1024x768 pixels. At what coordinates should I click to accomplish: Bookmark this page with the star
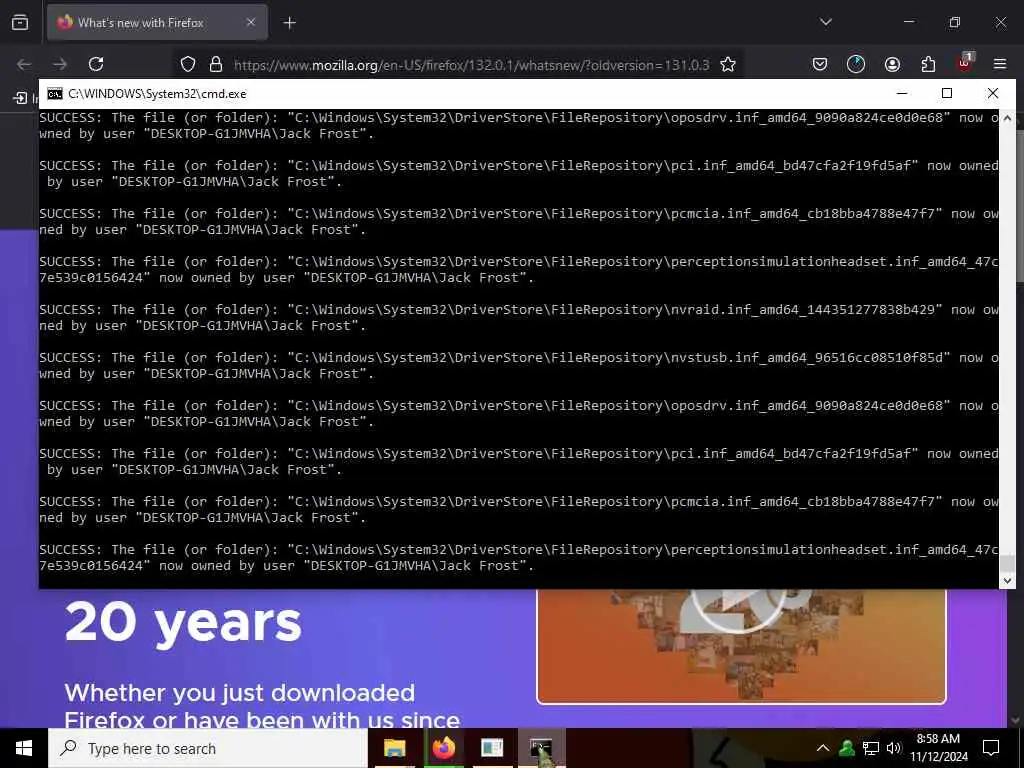tap(728, 64)
